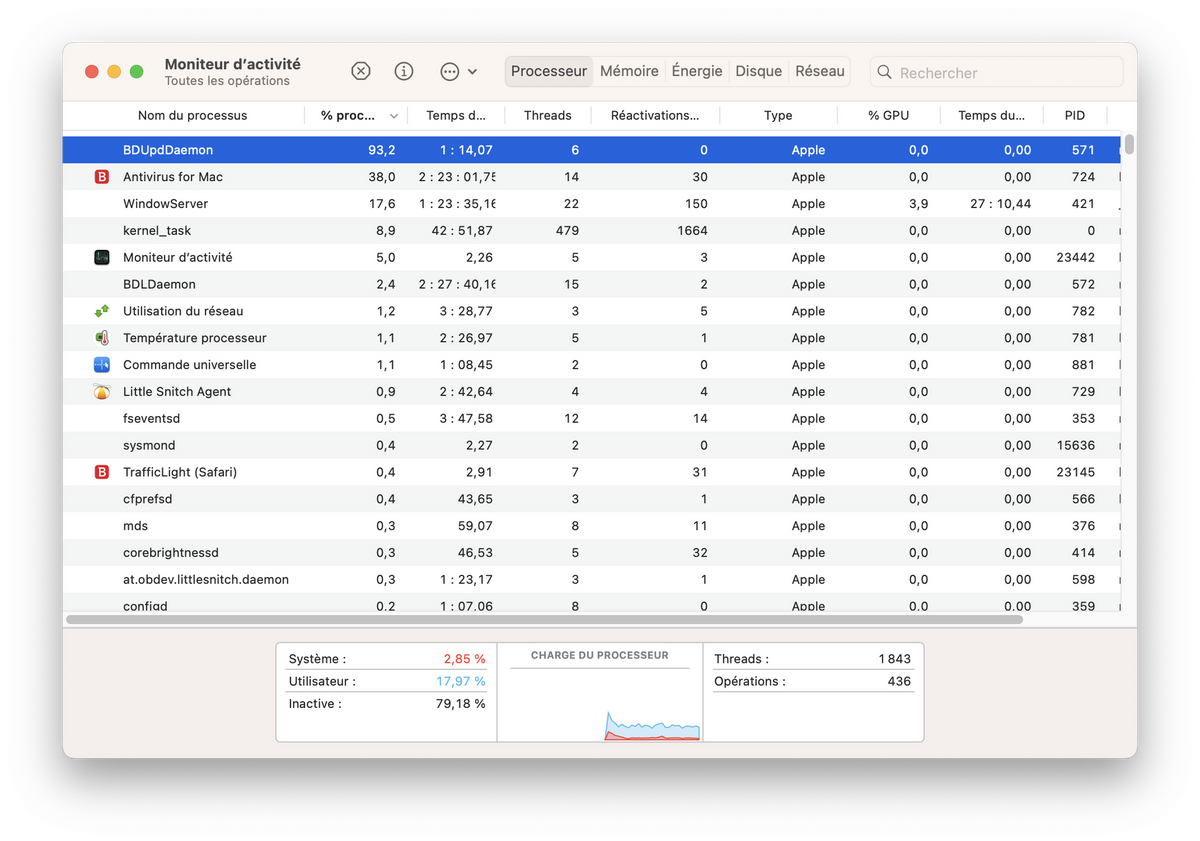Select the kernel_task process row

point(591,231)
